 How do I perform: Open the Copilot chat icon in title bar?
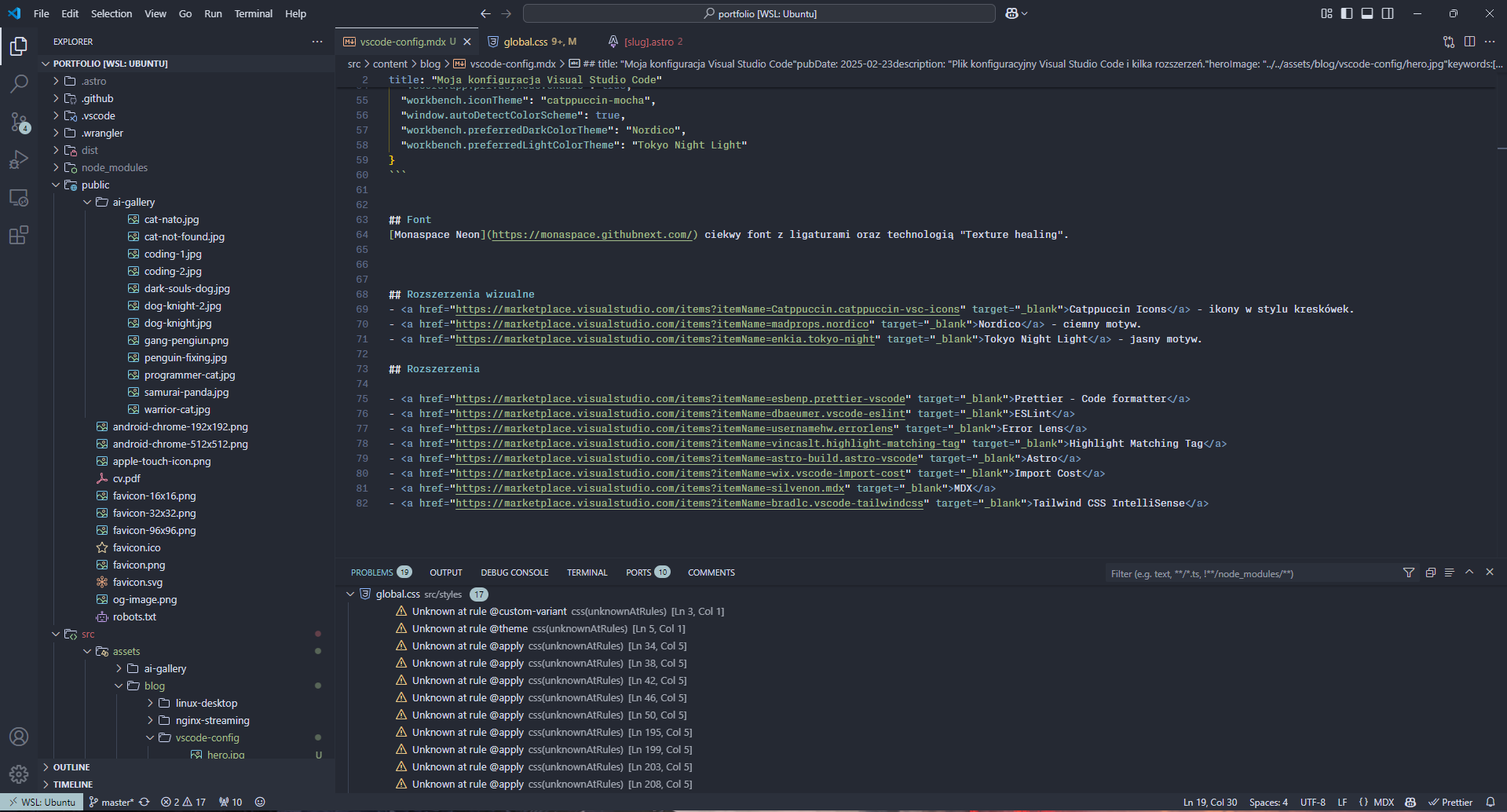[1012, 13]
